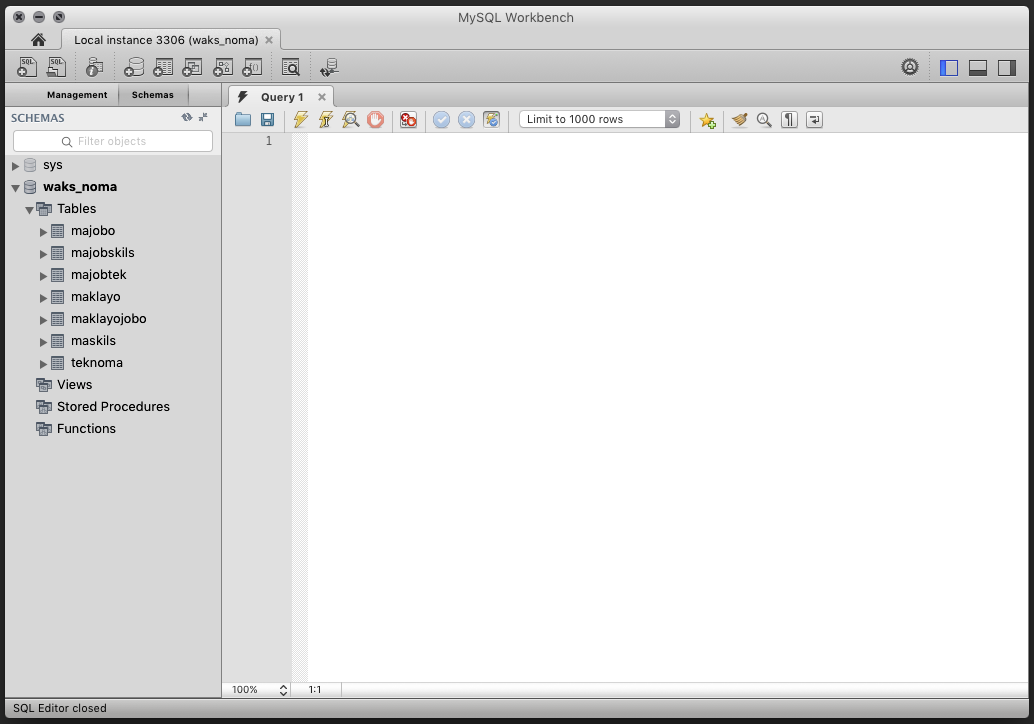Execute the query with lightning icon
The height and width of the screenshot is (724, 1034).
tap(301, 119)
